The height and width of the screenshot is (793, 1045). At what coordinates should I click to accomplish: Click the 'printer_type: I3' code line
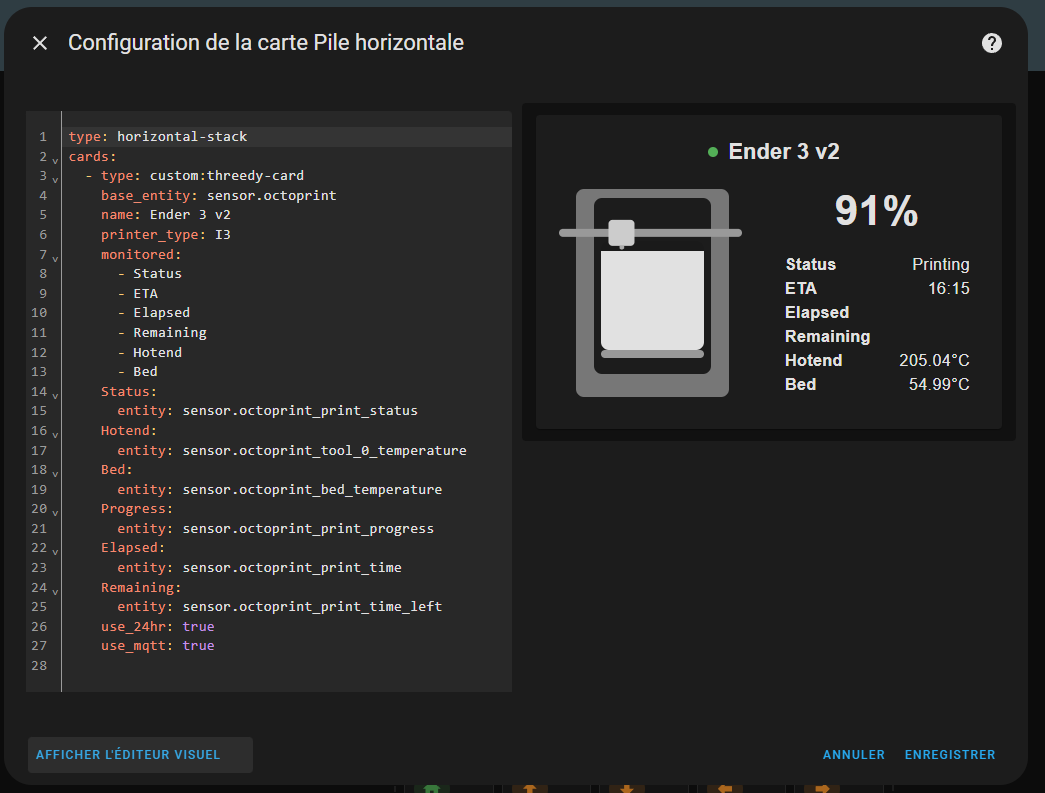coord(166,235)
